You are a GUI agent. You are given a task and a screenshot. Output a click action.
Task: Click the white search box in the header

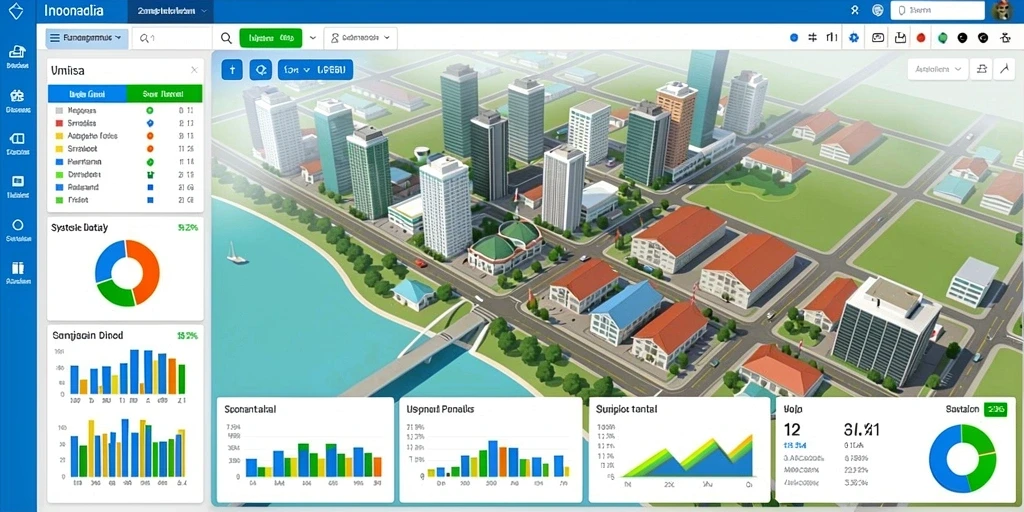pos(937,10)
